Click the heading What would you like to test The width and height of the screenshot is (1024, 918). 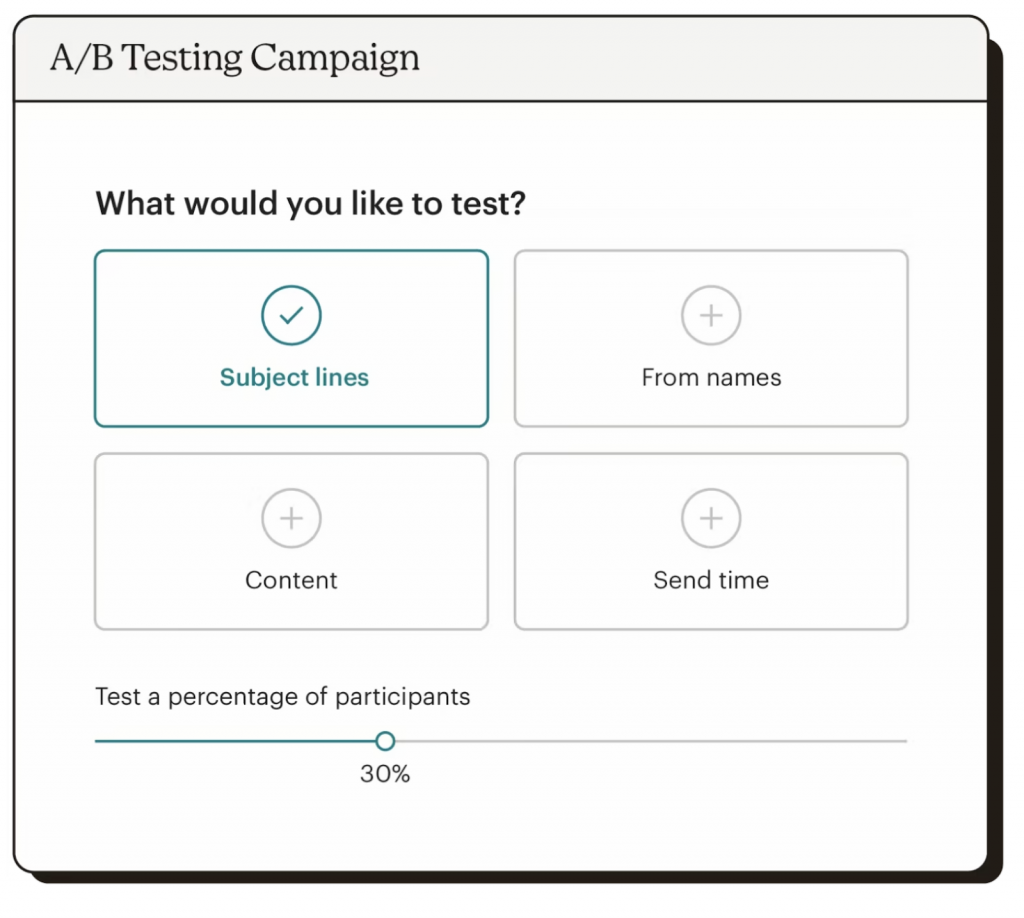click(310, 203)
